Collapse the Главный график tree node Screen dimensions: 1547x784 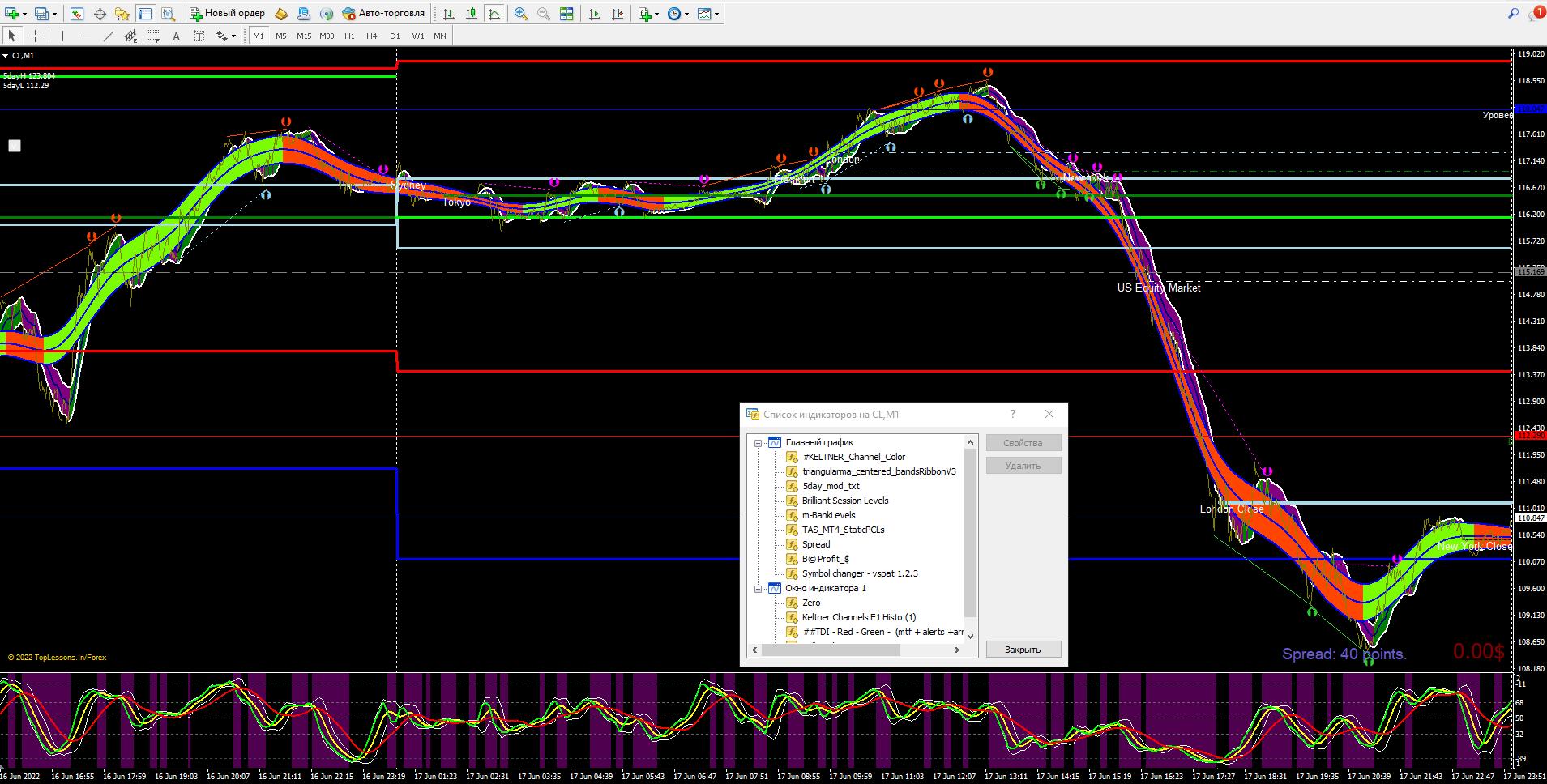click(x=759, y=443)
